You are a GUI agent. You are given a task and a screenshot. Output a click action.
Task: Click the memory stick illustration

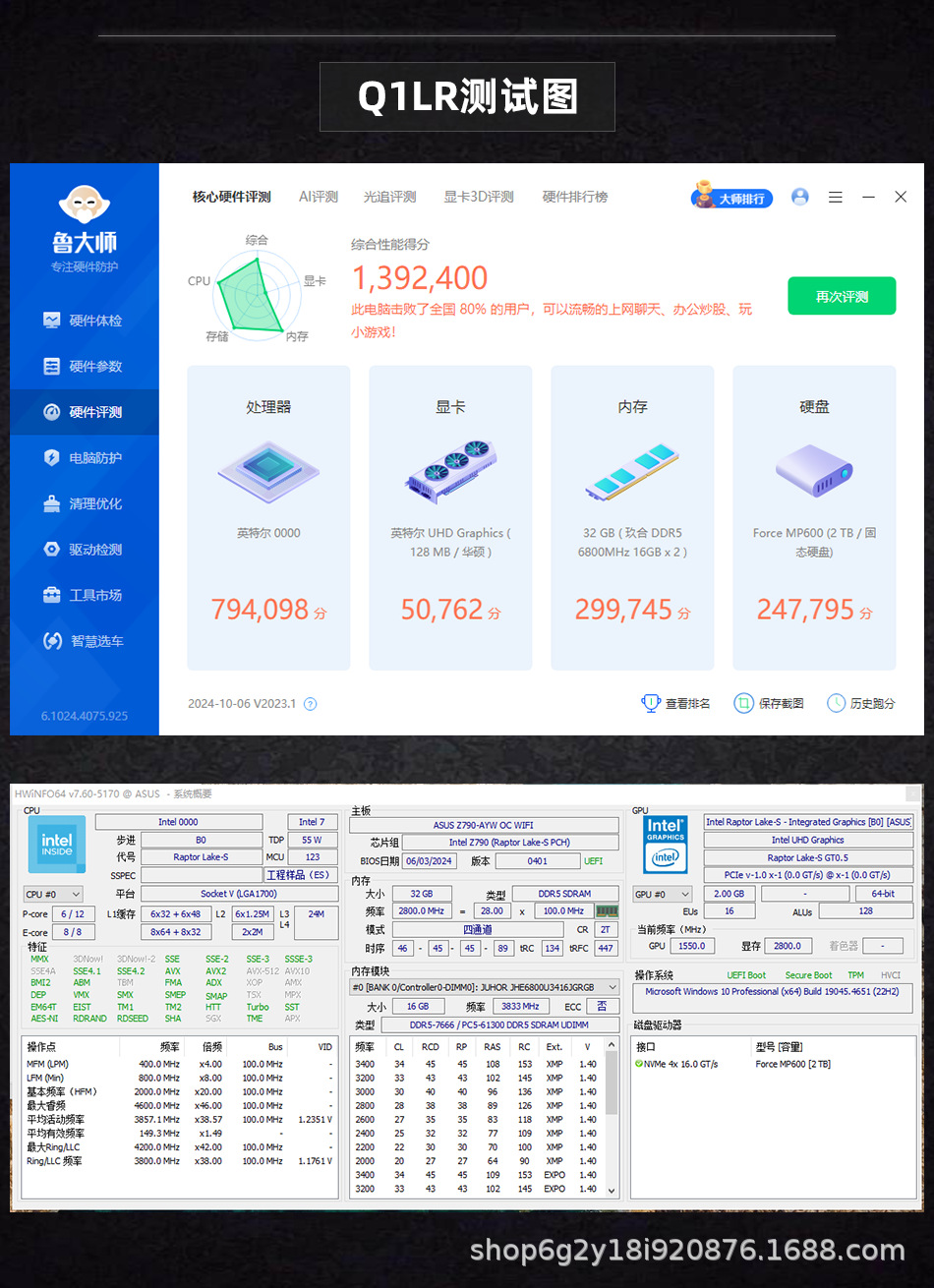632,472
